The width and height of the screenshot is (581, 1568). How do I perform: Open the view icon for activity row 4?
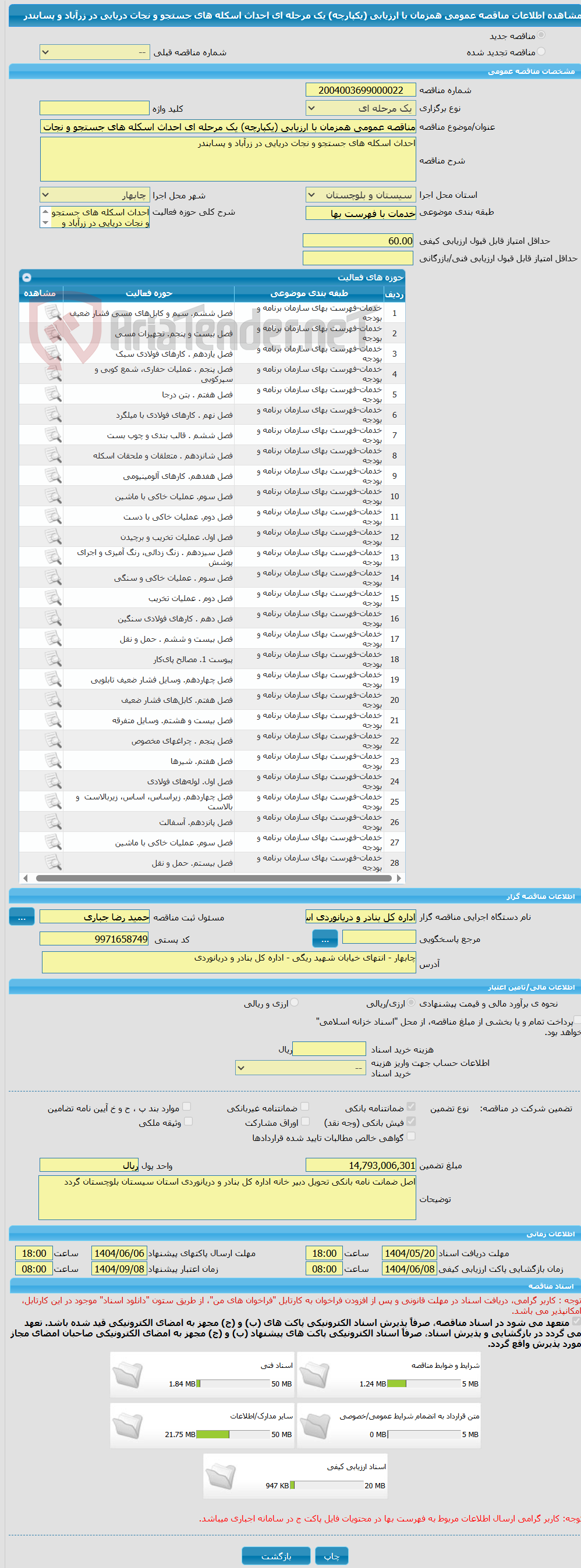click(x=54, y=374)
